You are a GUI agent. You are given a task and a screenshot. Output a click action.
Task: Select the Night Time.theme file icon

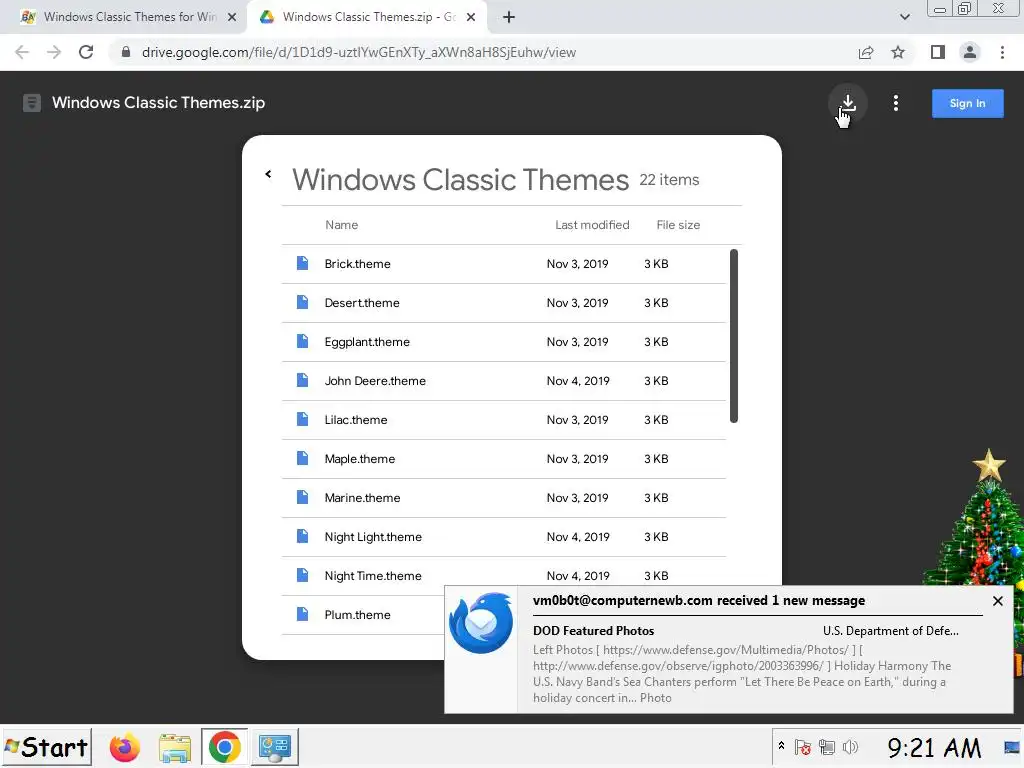[302, 575]
